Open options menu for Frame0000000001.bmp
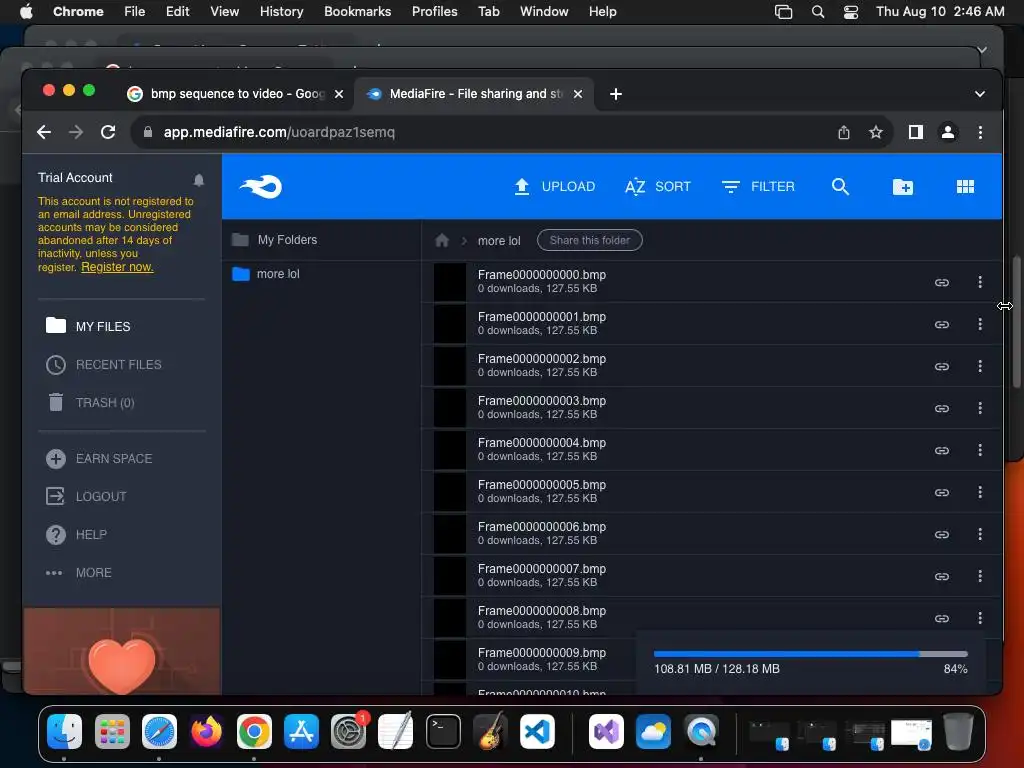1024x768 pixels. (x=980, y=324)
